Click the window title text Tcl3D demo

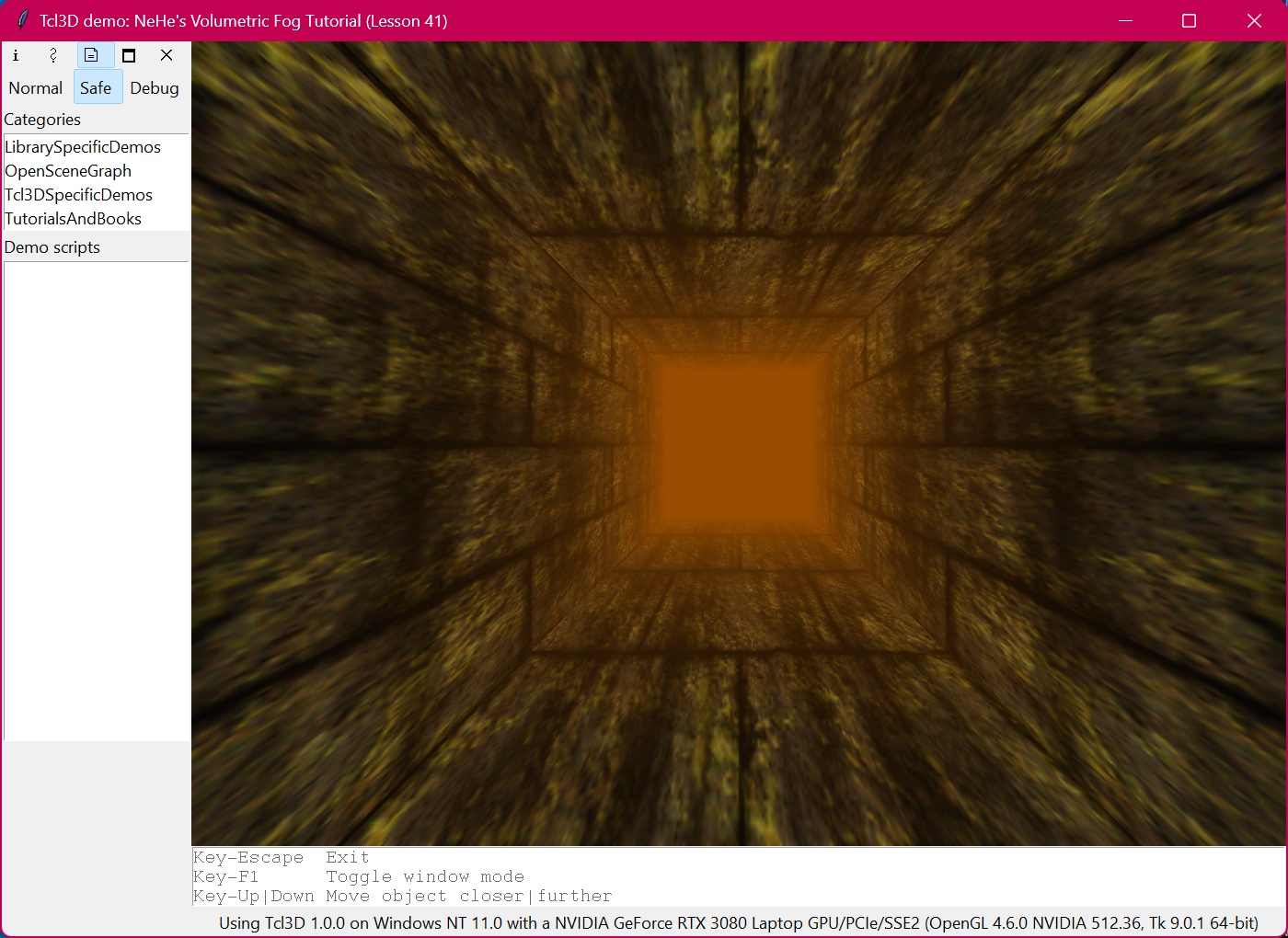[x=244, y=21]
